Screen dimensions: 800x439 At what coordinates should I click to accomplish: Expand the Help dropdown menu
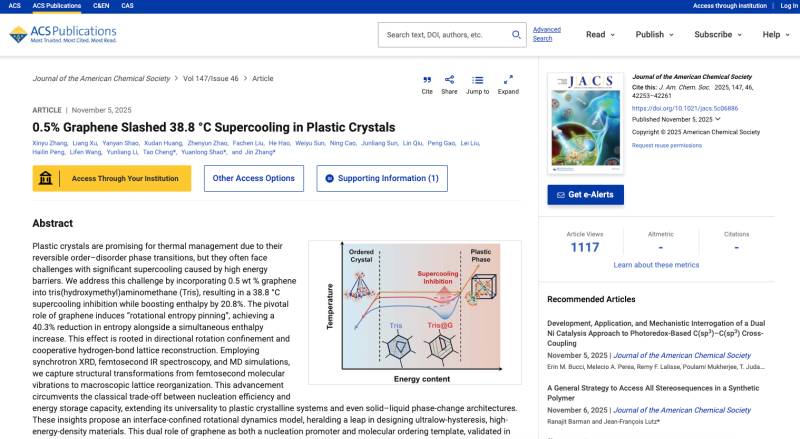point(776,34)
